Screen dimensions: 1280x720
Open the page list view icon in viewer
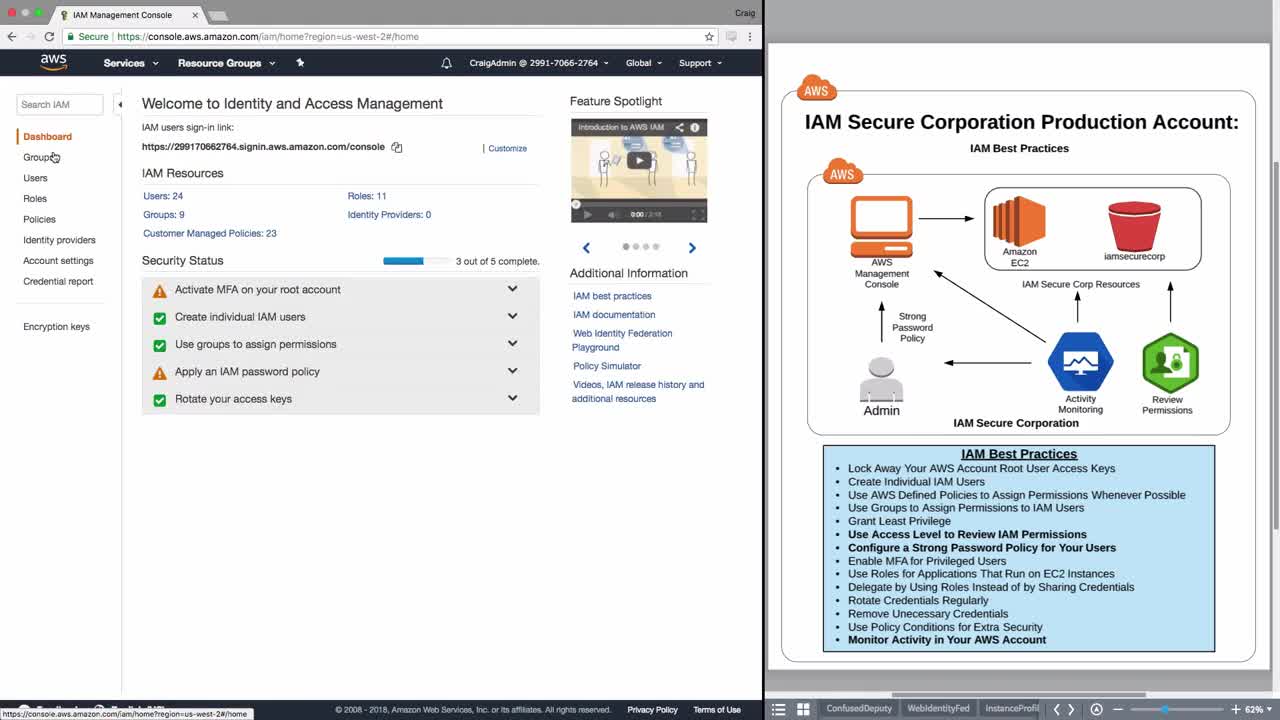tap(779, 709)
